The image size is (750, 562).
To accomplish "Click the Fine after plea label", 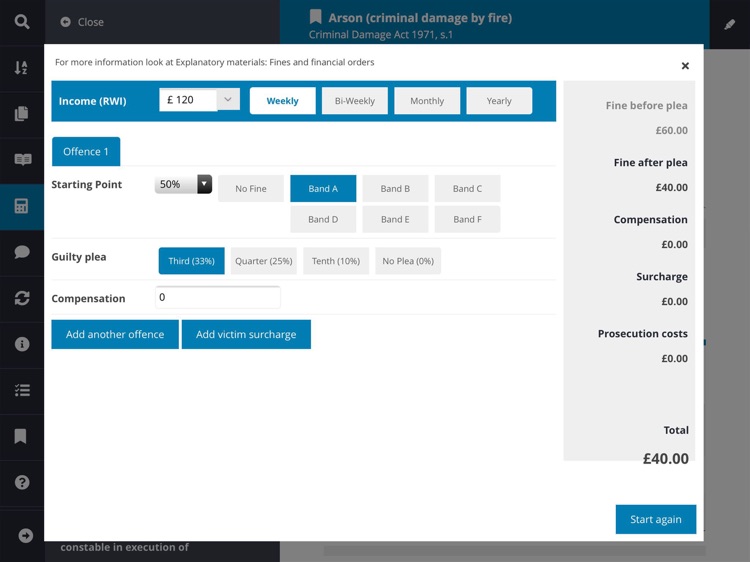I will [x=651, y=163].
